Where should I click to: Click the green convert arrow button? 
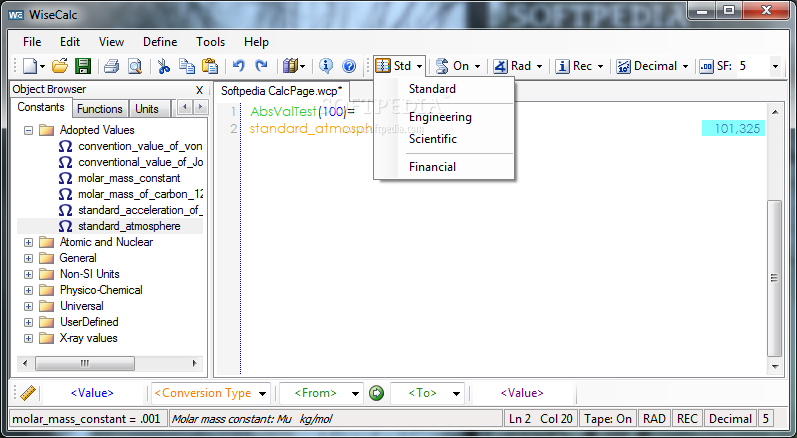(x=376, y=393)
